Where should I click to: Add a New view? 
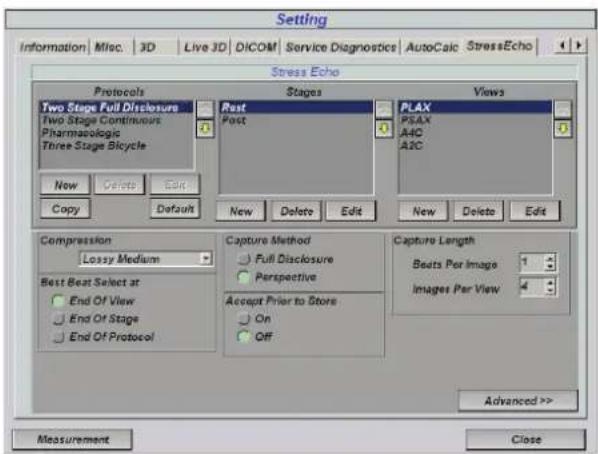point(423,211)
